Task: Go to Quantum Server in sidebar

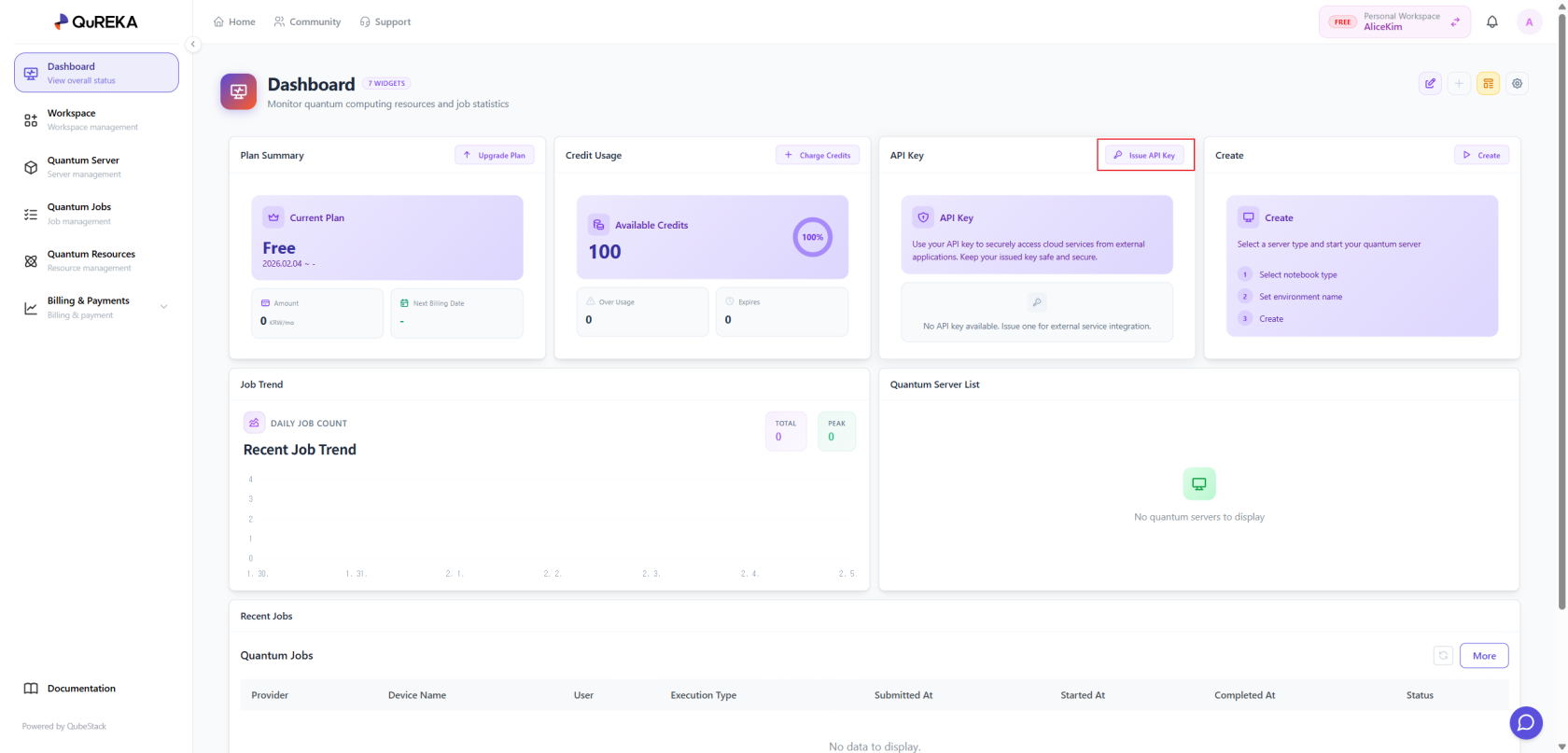Action: tap(83, 167)
